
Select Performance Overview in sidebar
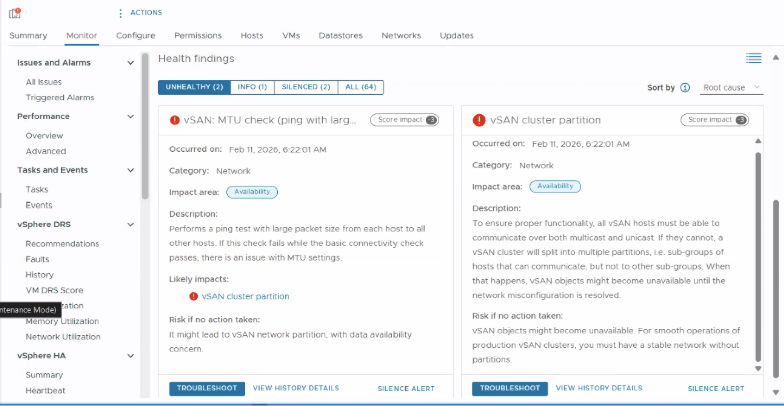point(44,136)
